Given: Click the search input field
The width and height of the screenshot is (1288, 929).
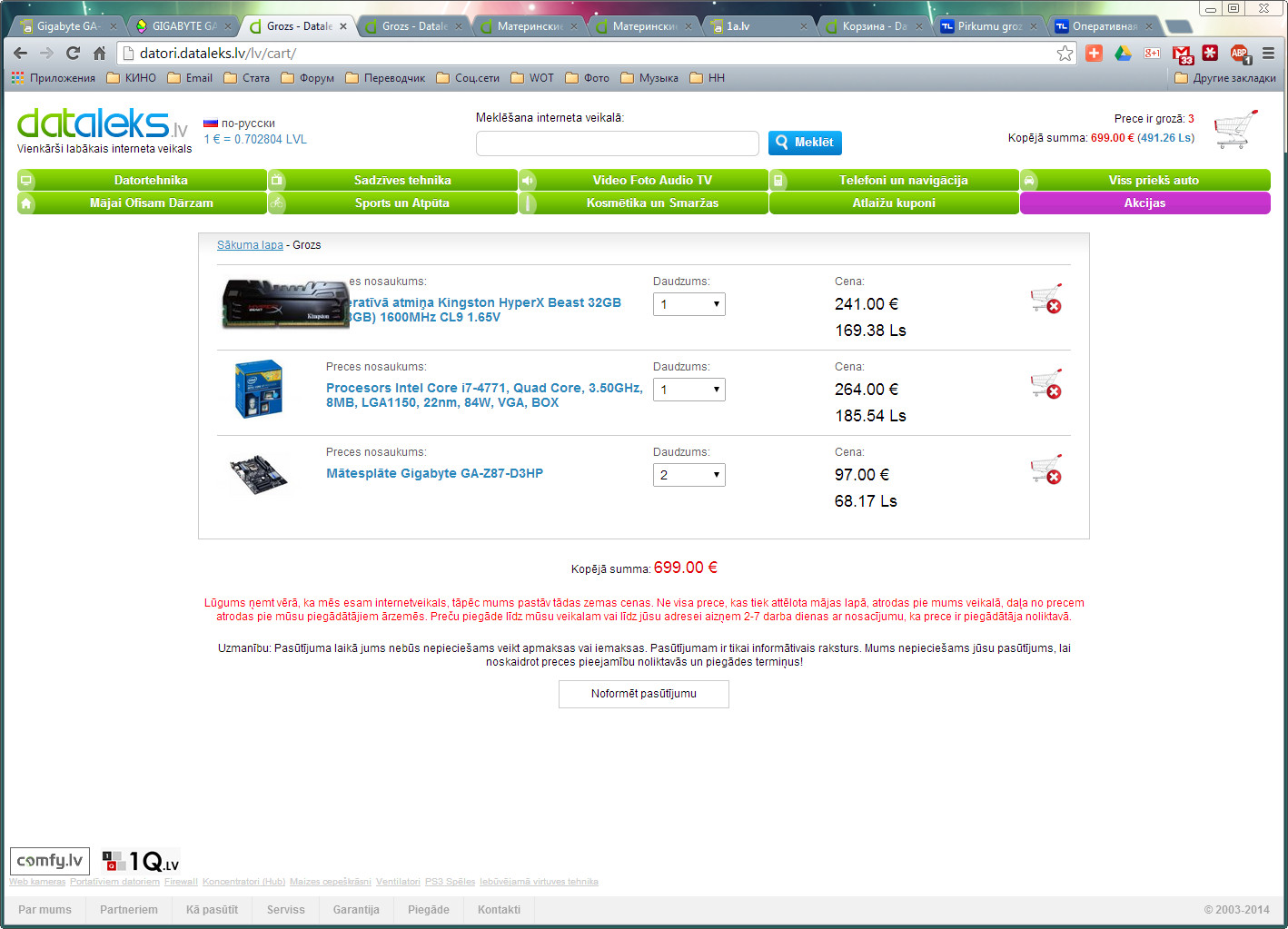Looking at the screenshot, I should [x=617, y=143].
